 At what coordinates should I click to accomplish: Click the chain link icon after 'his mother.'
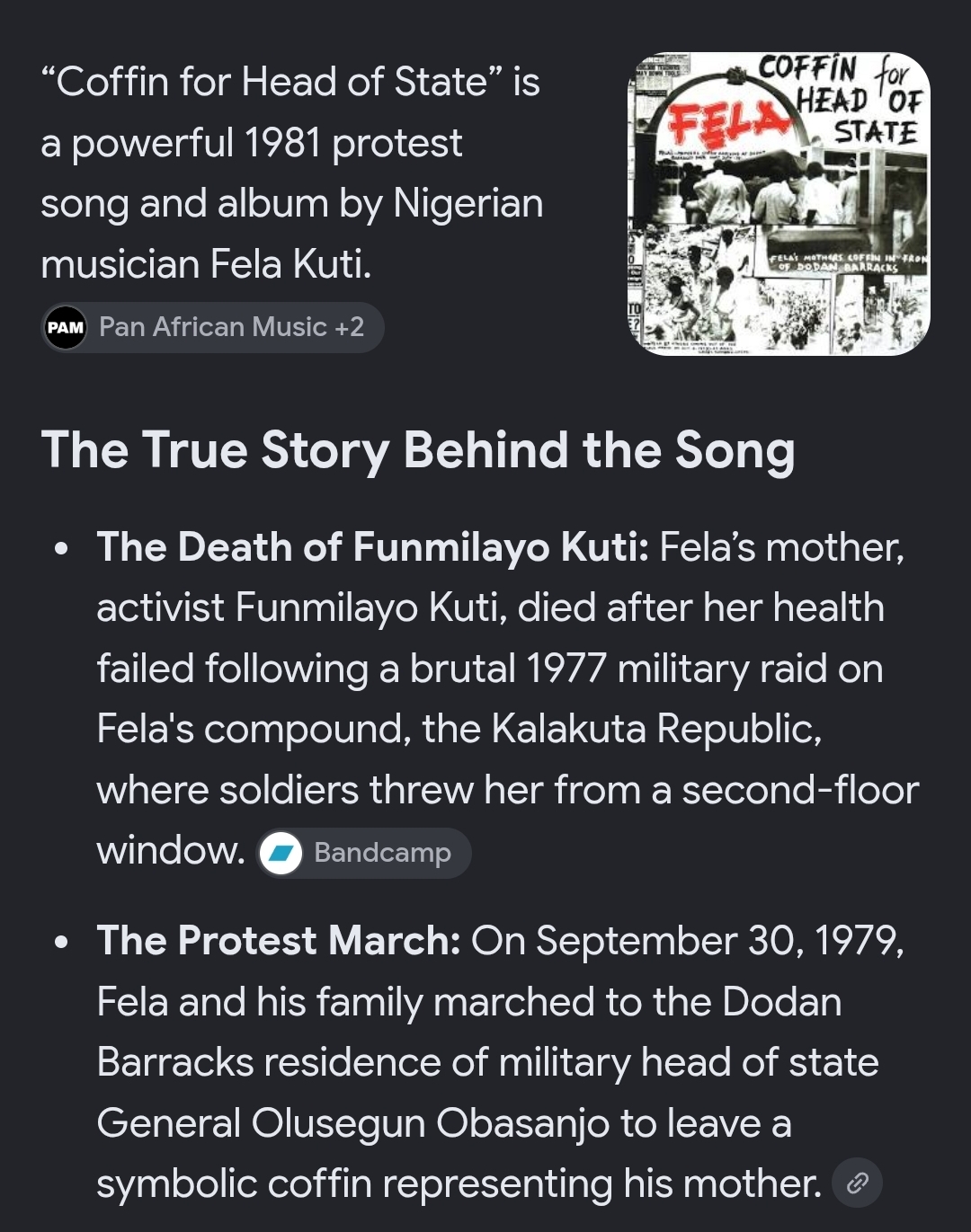(x=857, y=1183)
